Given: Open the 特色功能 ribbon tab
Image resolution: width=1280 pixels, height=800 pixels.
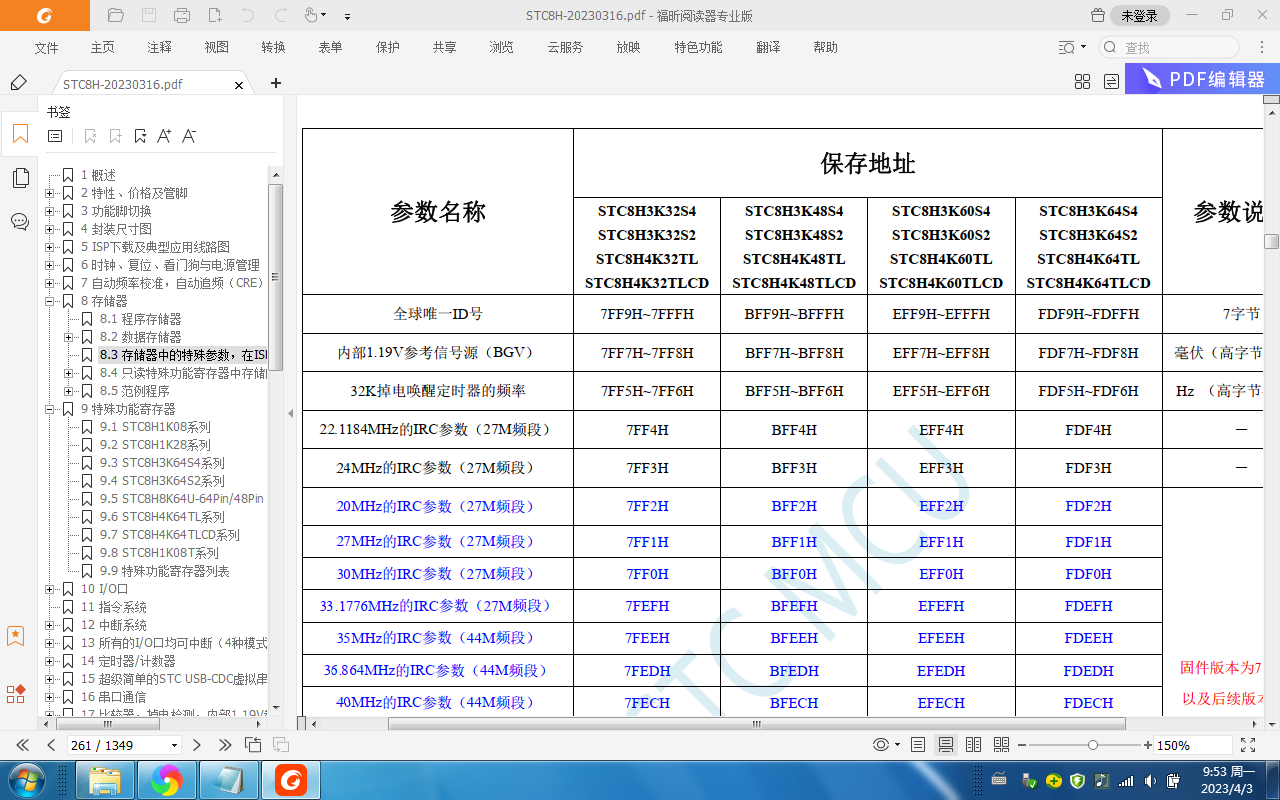Looking at the screenshot, I should tap(698, 47).
